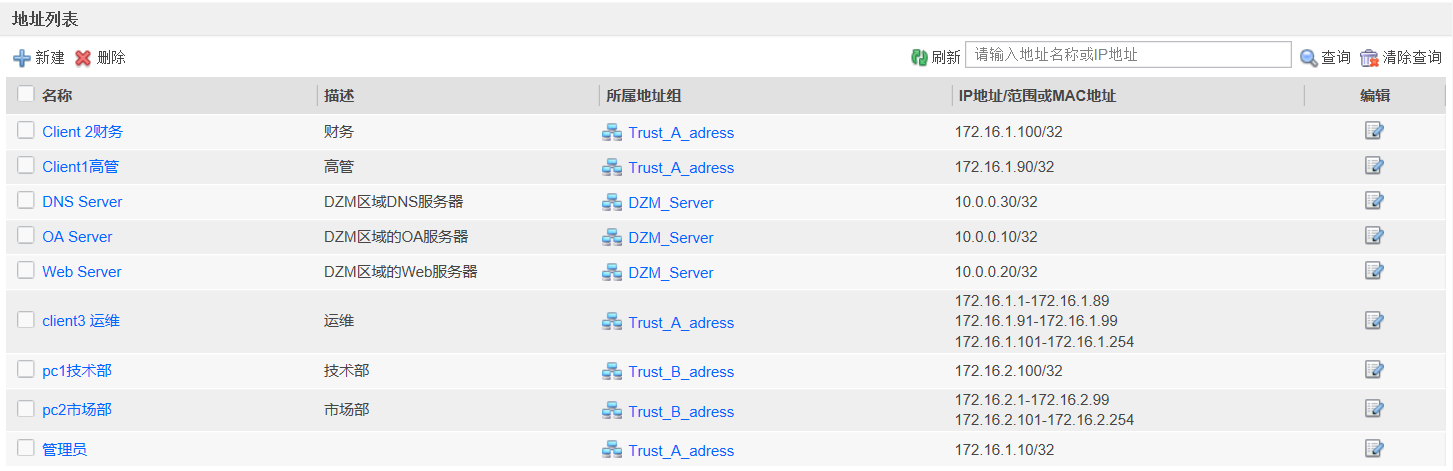
Task: Click the 所属地址组 column header
Action: [x=644, y=96]
